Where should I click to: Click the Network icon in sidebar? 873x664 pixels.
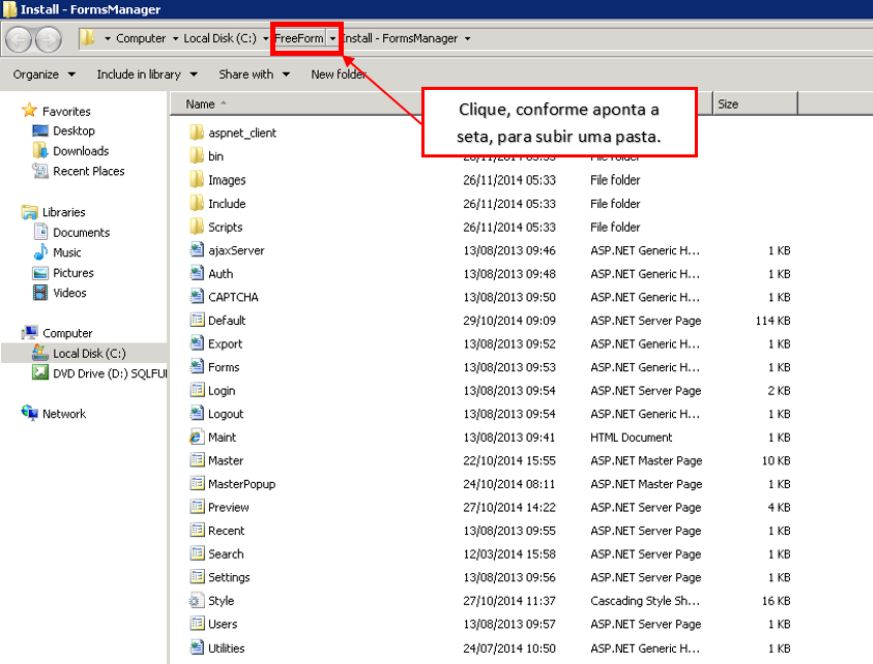(x=29, y=413)
